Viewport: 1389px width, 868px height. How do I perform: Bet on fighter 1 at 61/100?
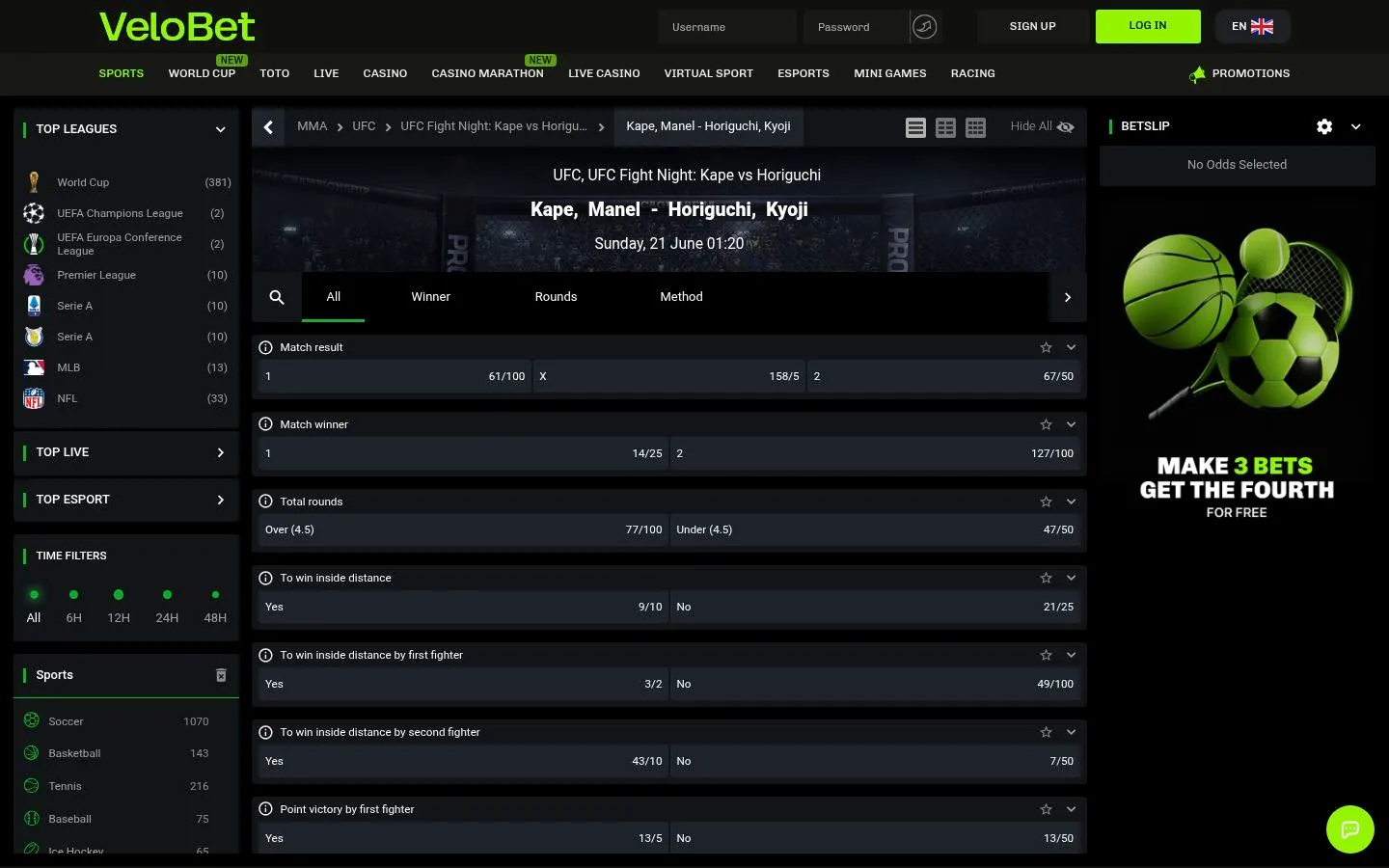pyautogui.click(x=395, y=376)
